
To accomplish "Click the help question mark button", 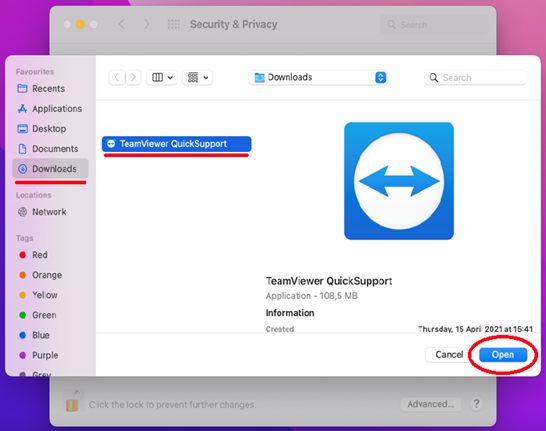I will coord(476,404).
